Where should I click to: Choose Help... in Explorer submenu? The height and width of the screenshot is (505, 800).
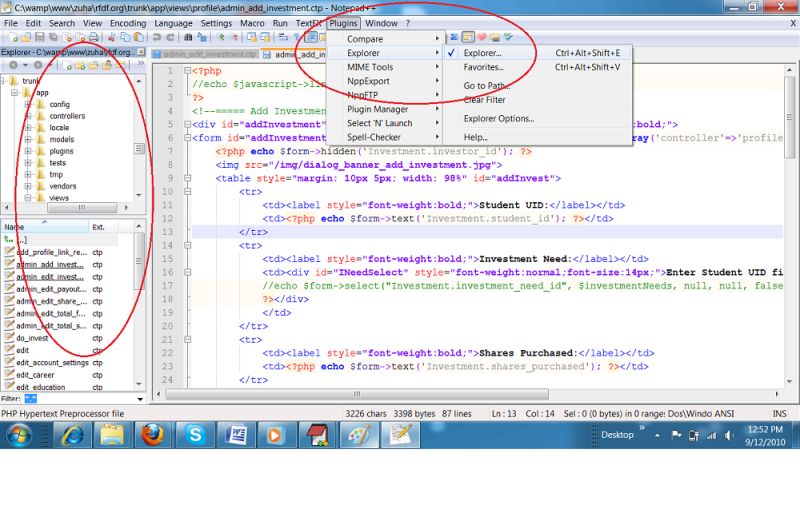[538, 137]
